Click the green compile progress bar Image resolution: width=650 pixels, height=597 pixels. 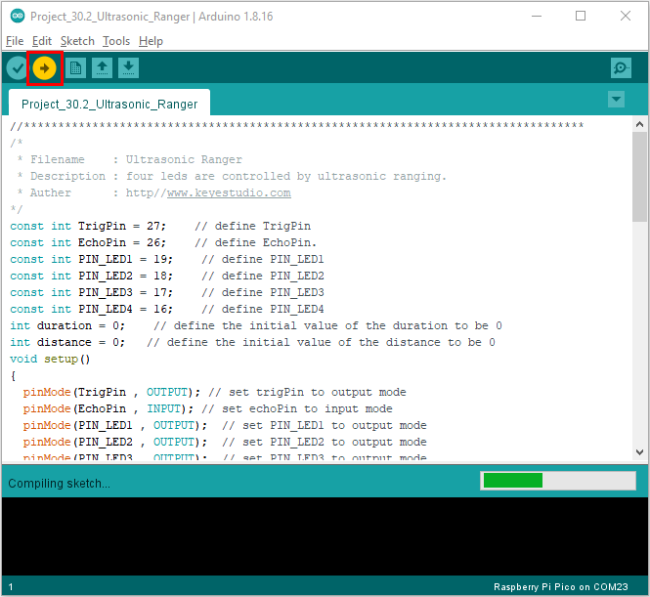tap(513, 481)
